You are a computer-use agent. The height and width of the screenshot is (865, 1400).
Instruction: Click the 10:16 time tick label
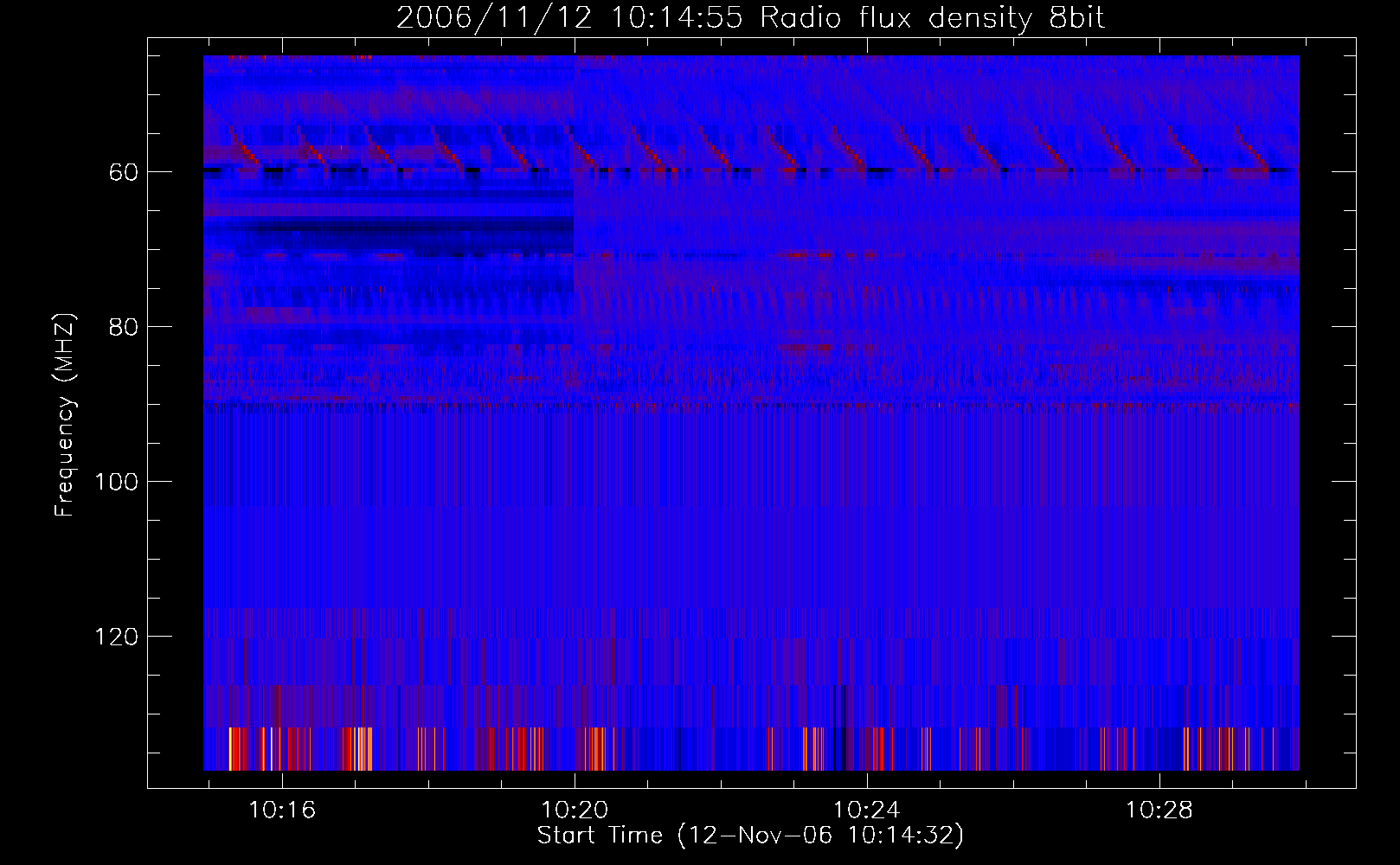[282, 811]
